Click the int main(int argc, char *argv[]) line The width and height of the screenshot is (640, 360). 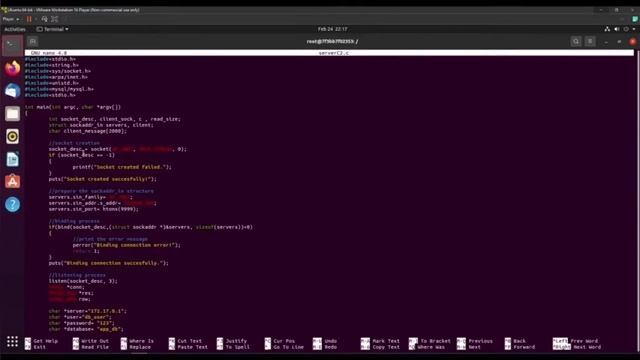pos(73,107)
